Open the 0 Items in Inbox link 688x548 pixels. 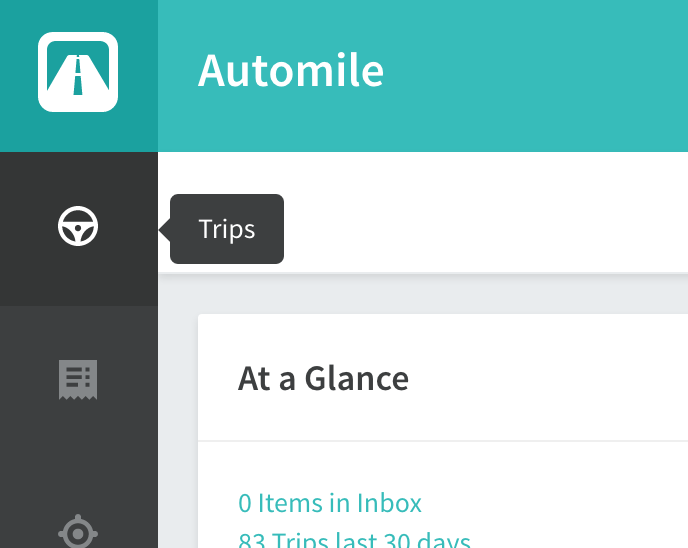click(330, 503)
